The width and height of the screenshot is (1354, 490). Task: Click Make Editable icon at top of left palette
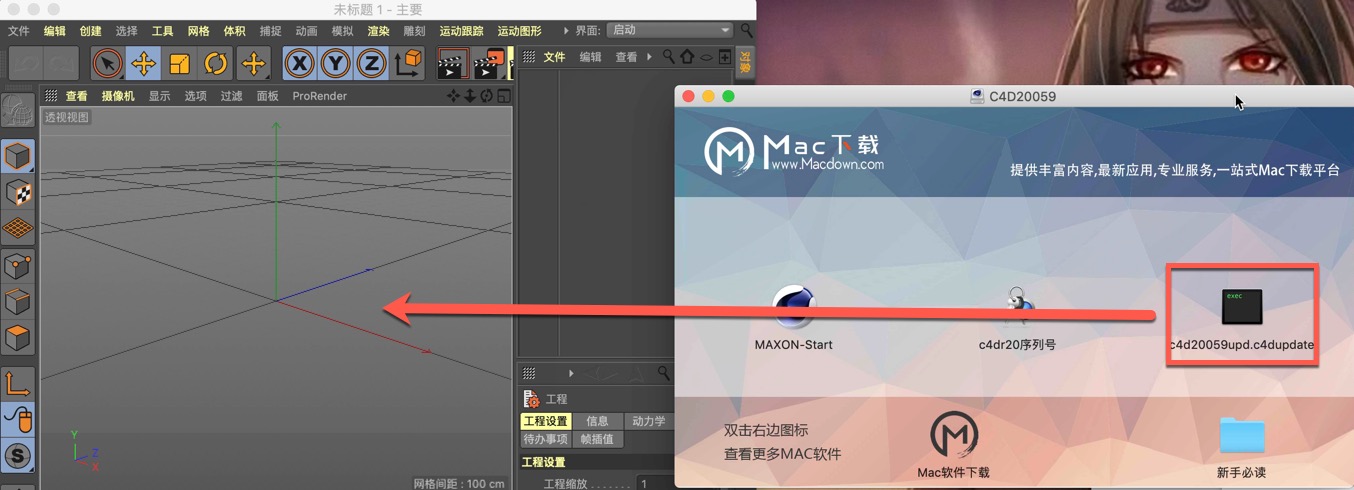pos(17,112)
